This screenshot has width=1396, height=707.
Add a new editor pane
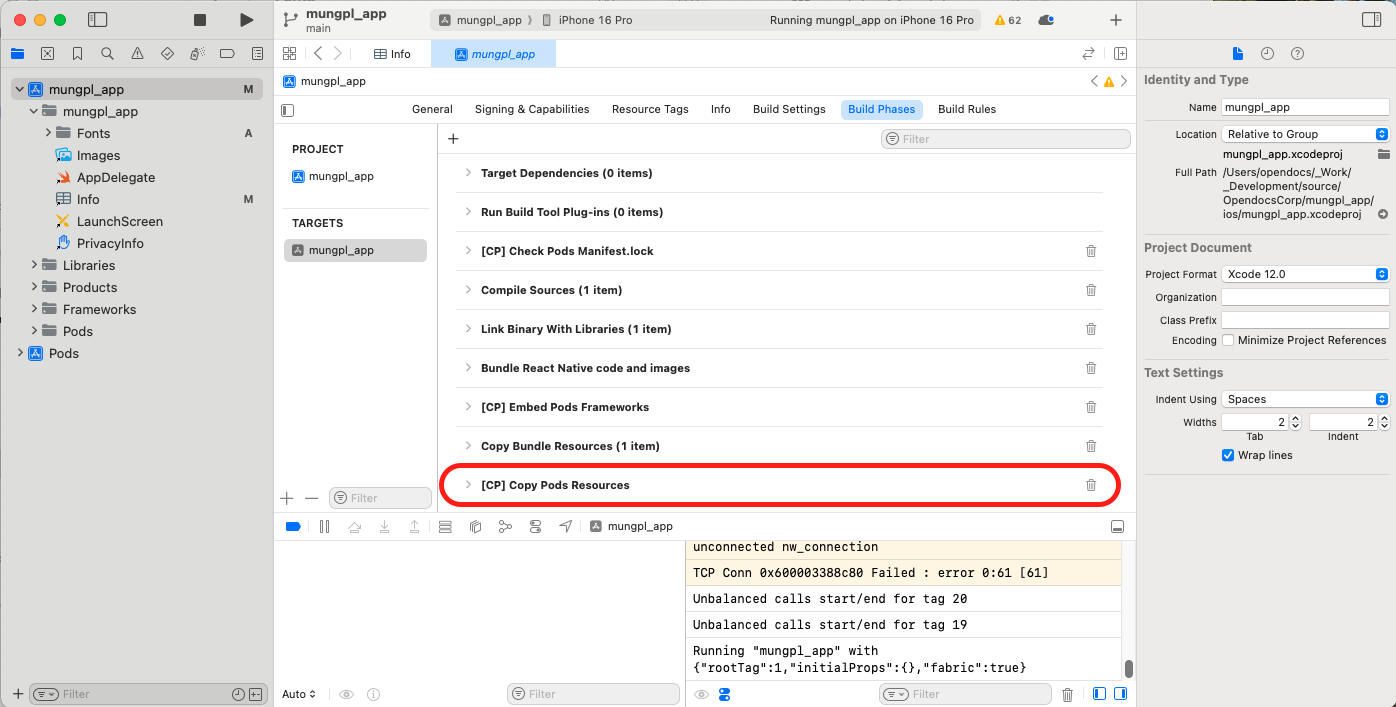tap(1121, 54)
